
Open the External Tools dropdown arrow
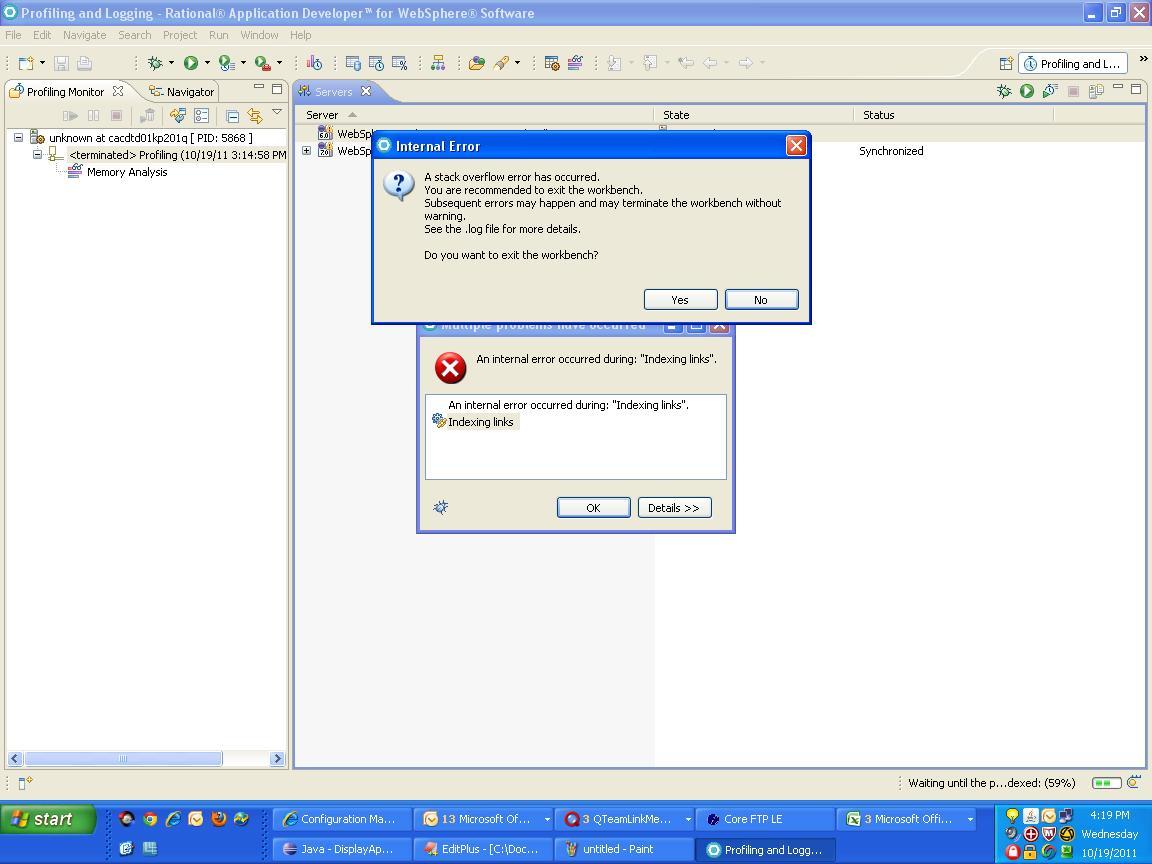pyautogui.click(x=279, y=63)
